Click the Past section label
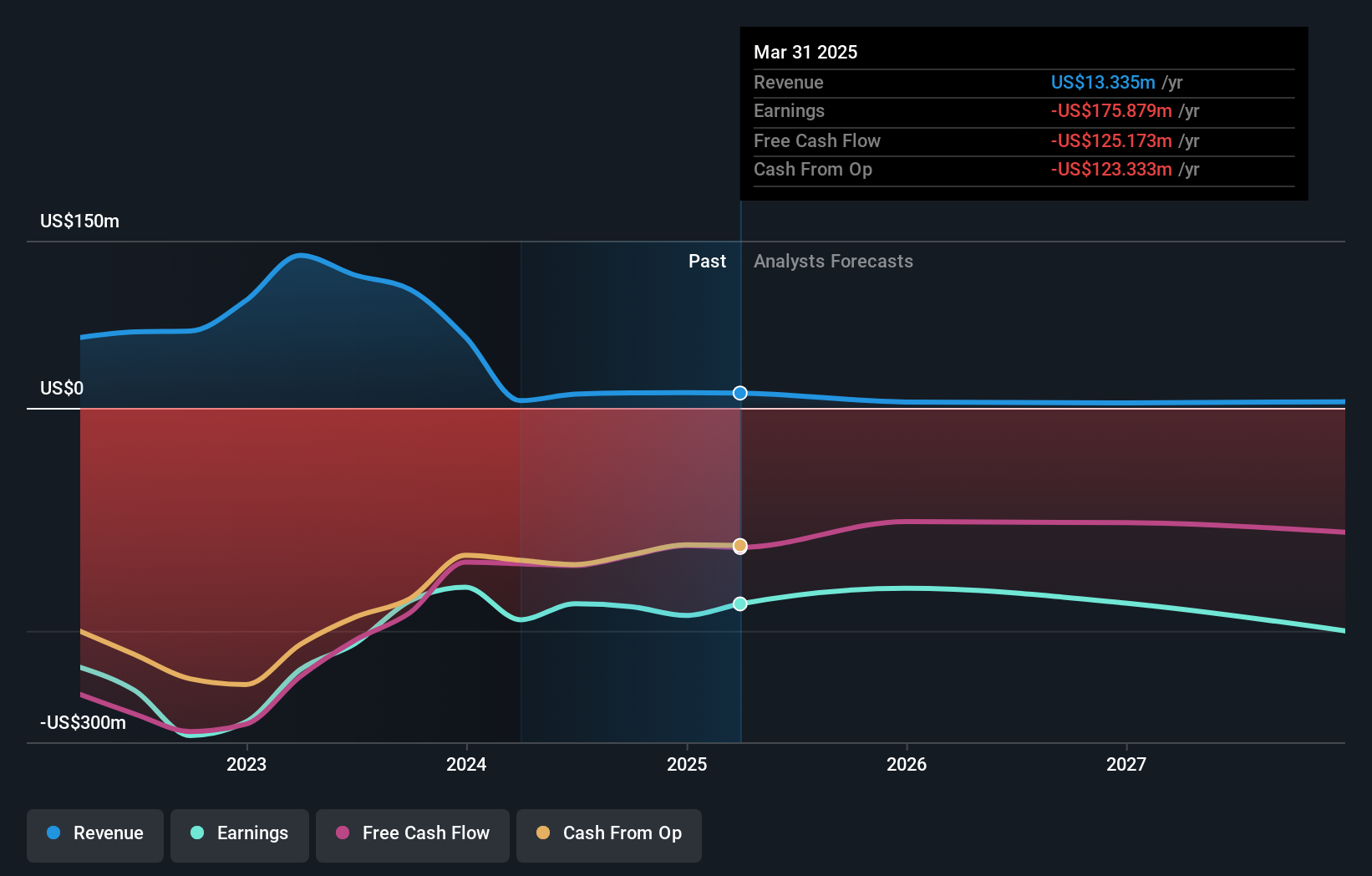1372x876 pixels. pos(707,262)
